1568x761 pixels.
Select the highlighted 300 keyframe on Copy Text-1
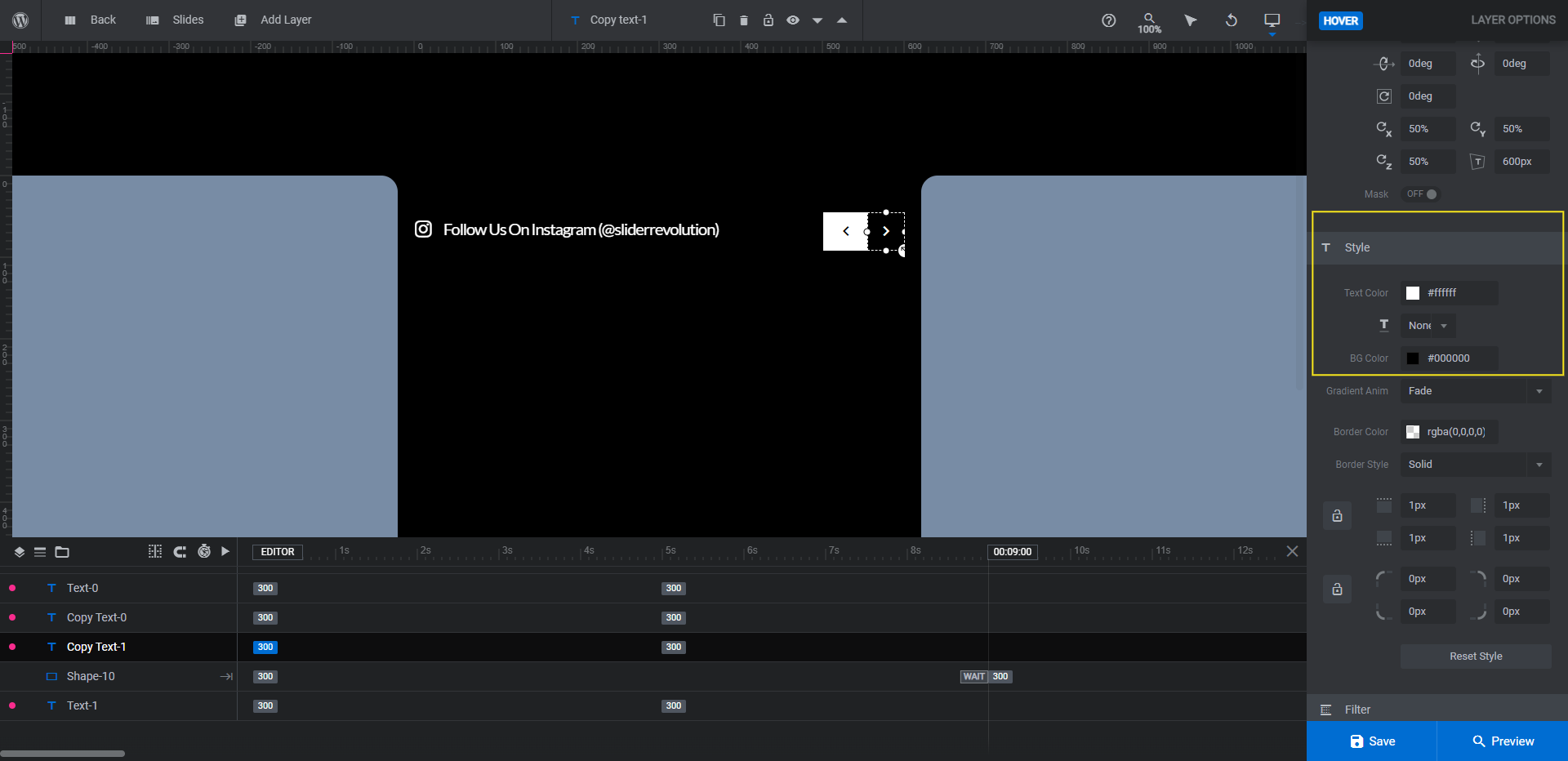265,647
